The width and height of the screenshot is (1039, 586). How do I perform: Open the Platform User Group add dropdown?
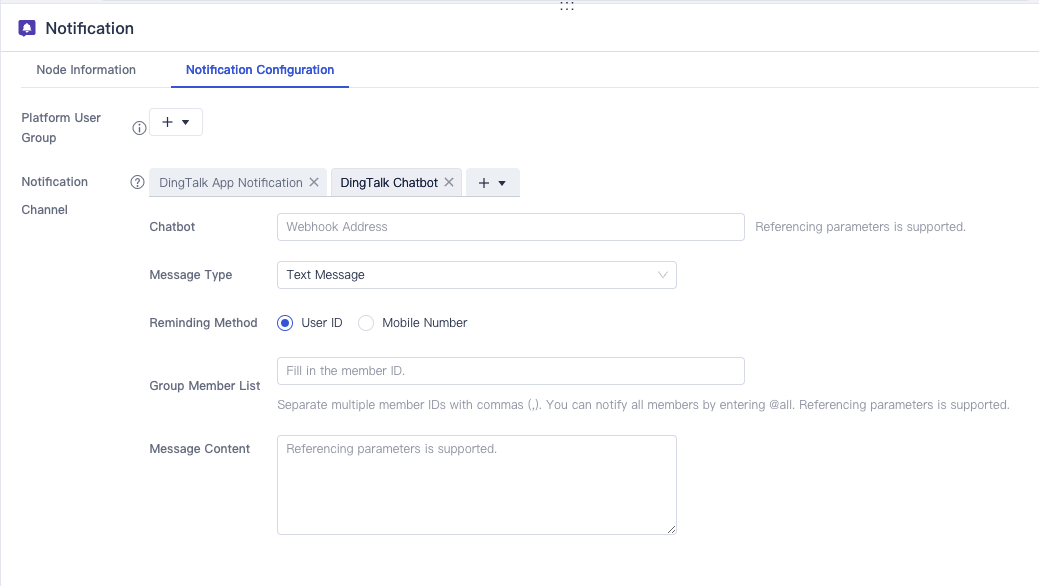(176, 122)
